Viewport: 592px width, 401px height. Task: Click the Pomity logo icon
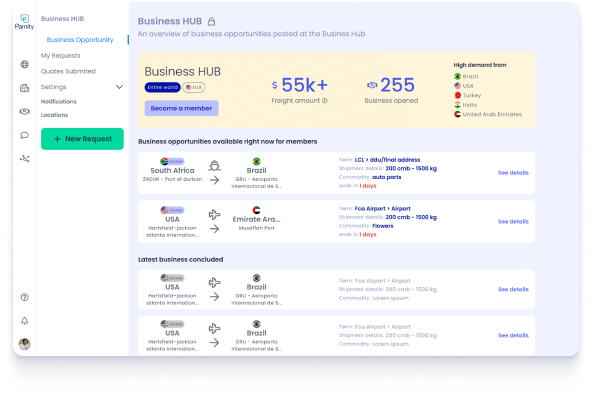tap(25, 22)
